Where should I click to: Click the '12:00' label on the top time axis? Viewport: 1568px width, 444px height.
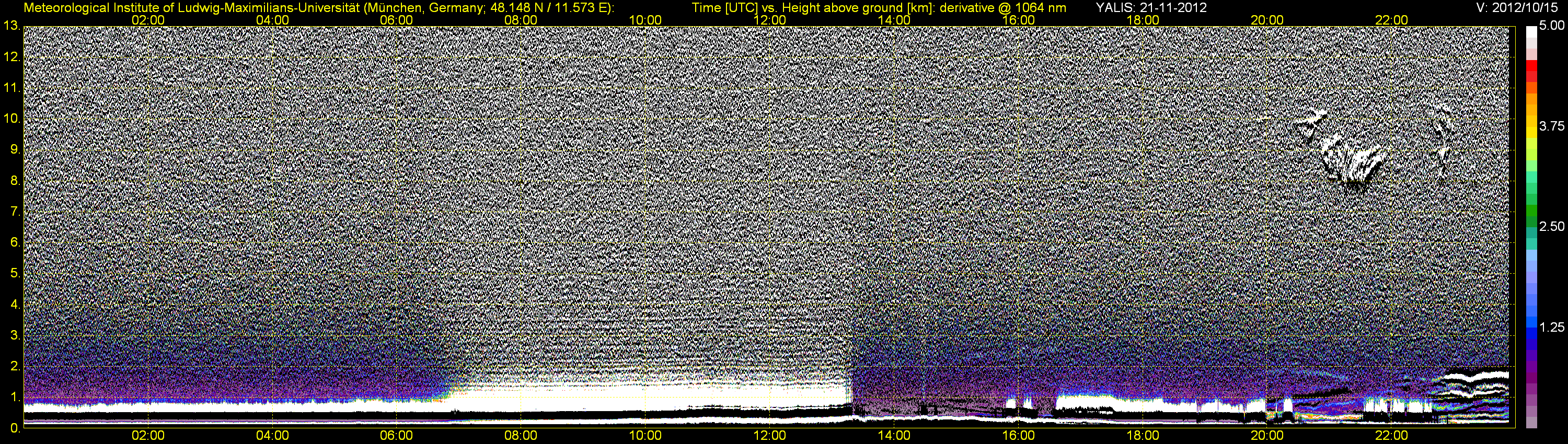click(770, 20)
